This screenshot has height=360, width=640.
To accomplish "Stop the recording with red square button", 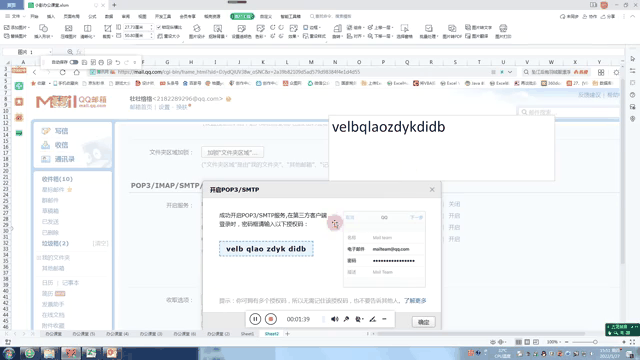I will tap(271, 319).
